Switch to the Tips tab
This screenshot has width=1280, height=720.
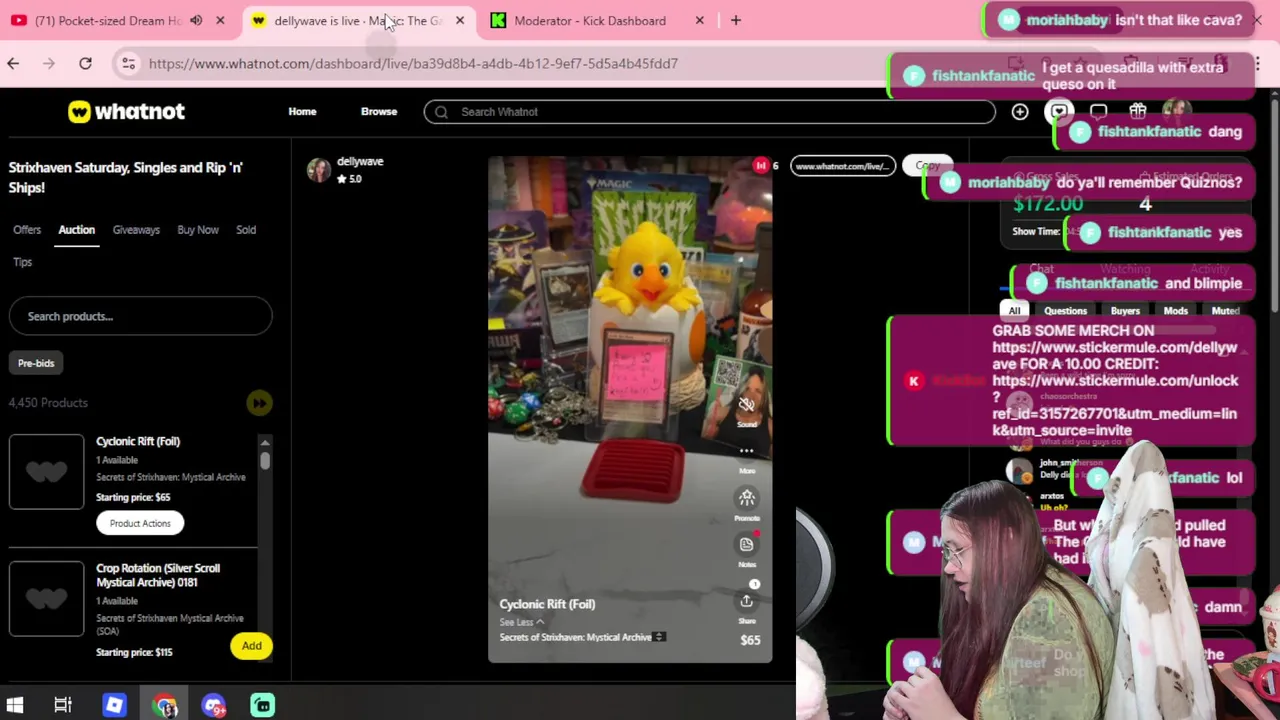click(22, 262)
